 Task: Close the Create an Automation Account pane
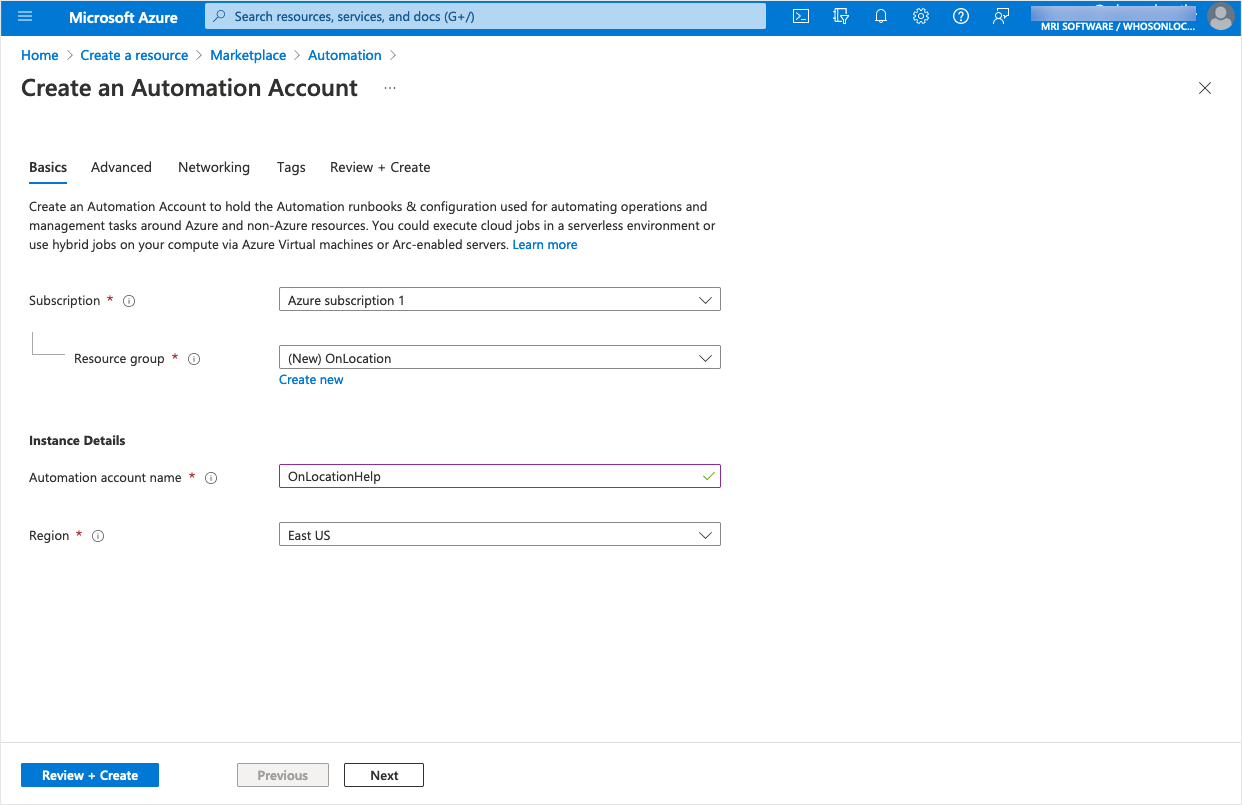pos(1205,88)
